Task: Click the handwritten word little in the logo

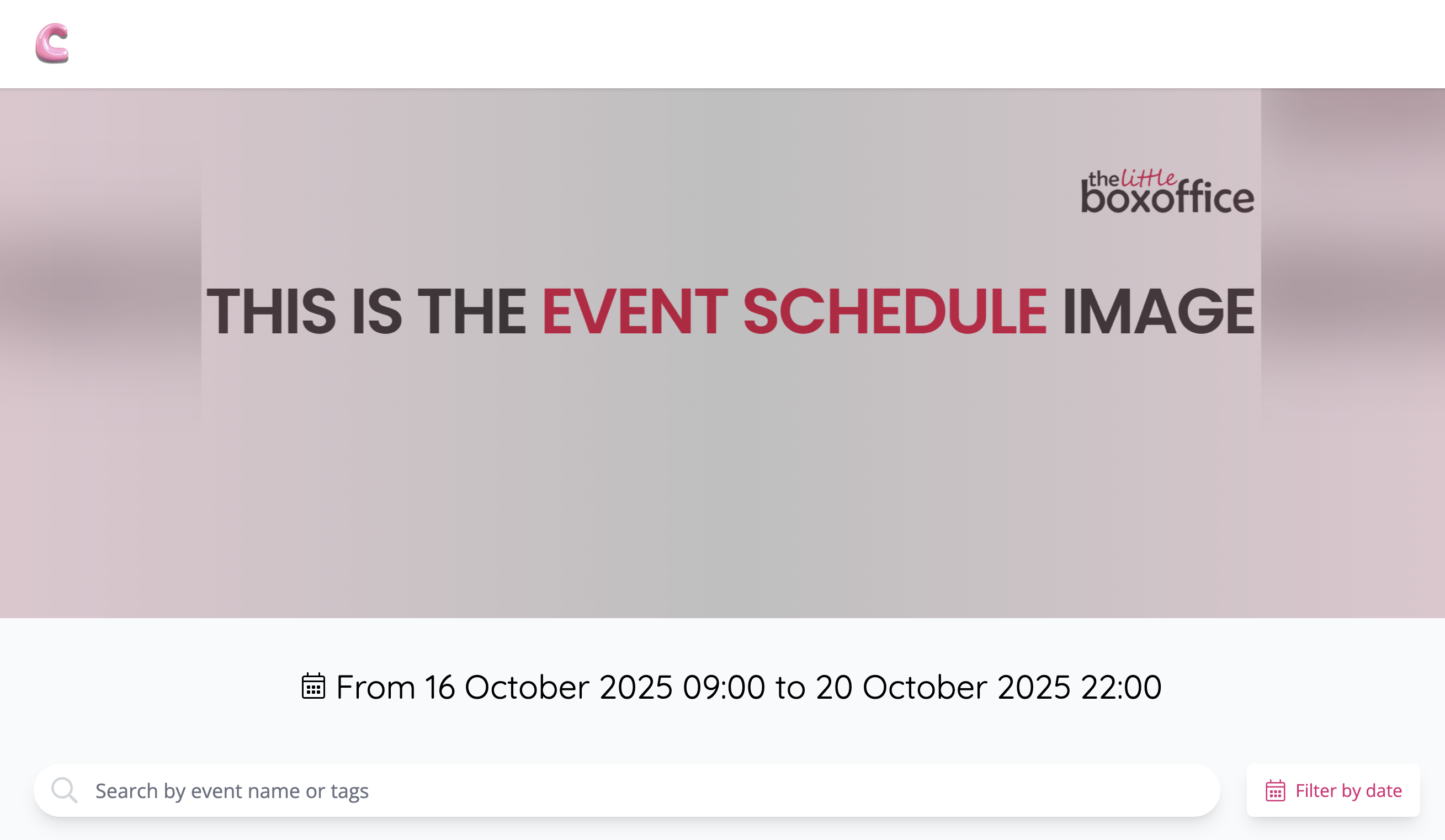Action: (1149, 178)
